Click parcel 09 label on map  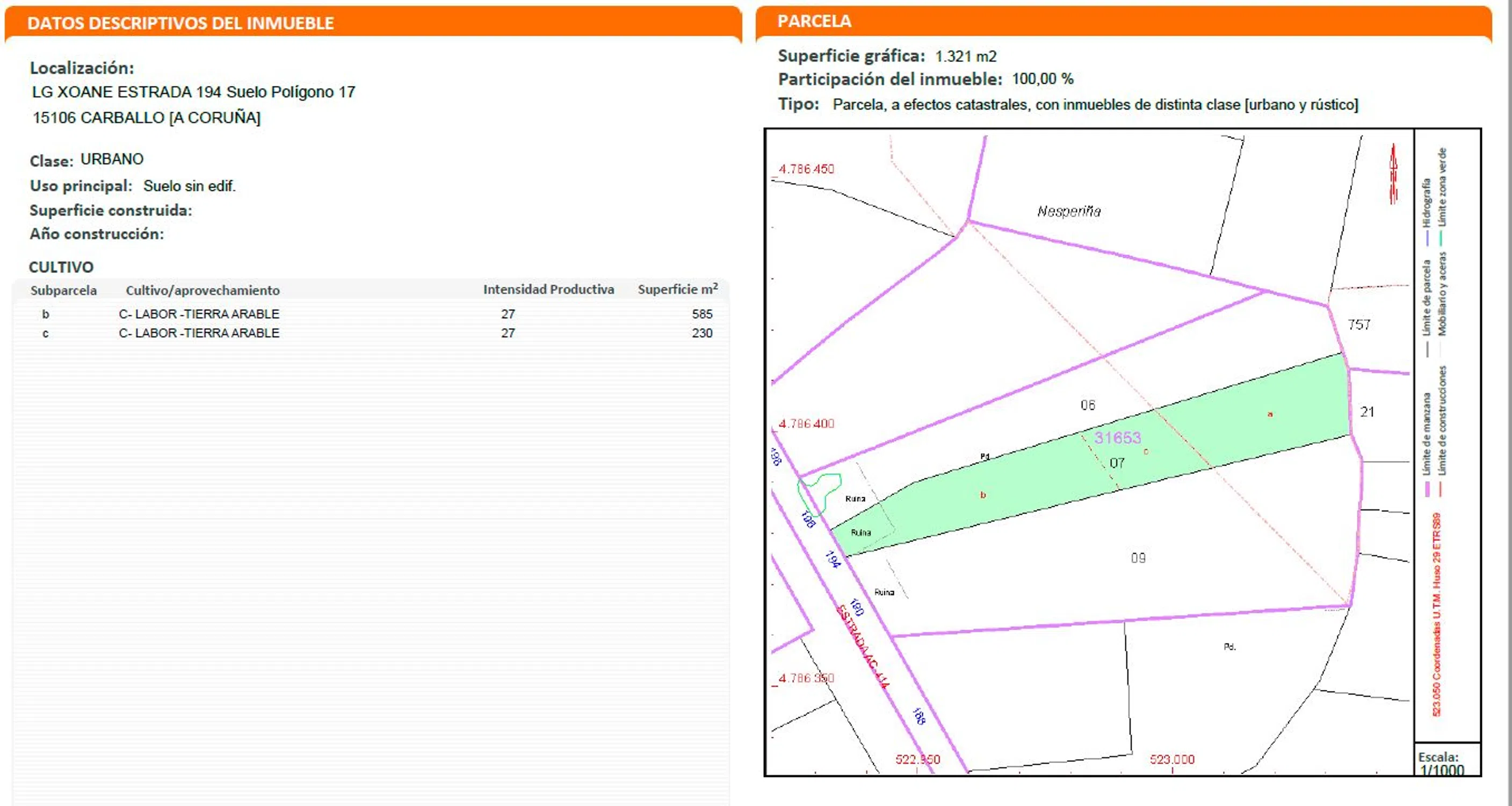click(x=1138, y=558)
